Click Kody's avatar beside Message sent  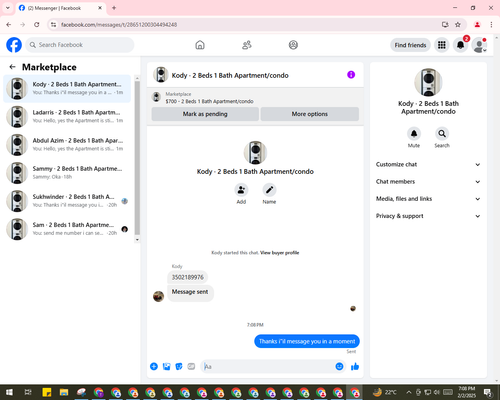click(158, 296)
